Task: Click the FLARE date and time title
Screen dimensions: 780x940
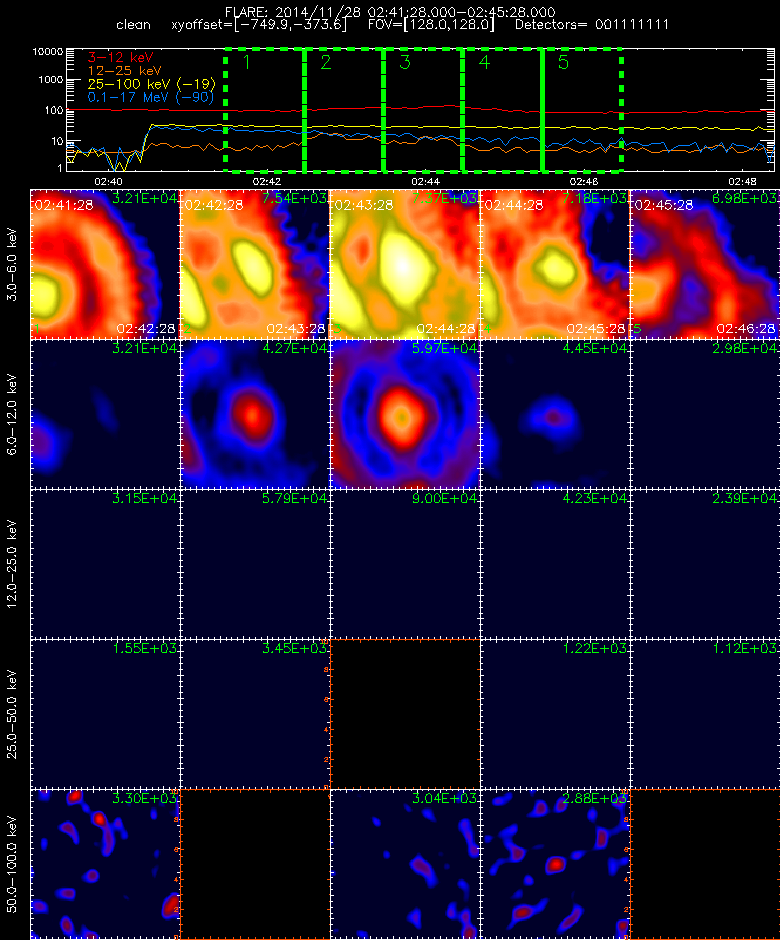Action: pyautogui.click(x=390, y=12)
